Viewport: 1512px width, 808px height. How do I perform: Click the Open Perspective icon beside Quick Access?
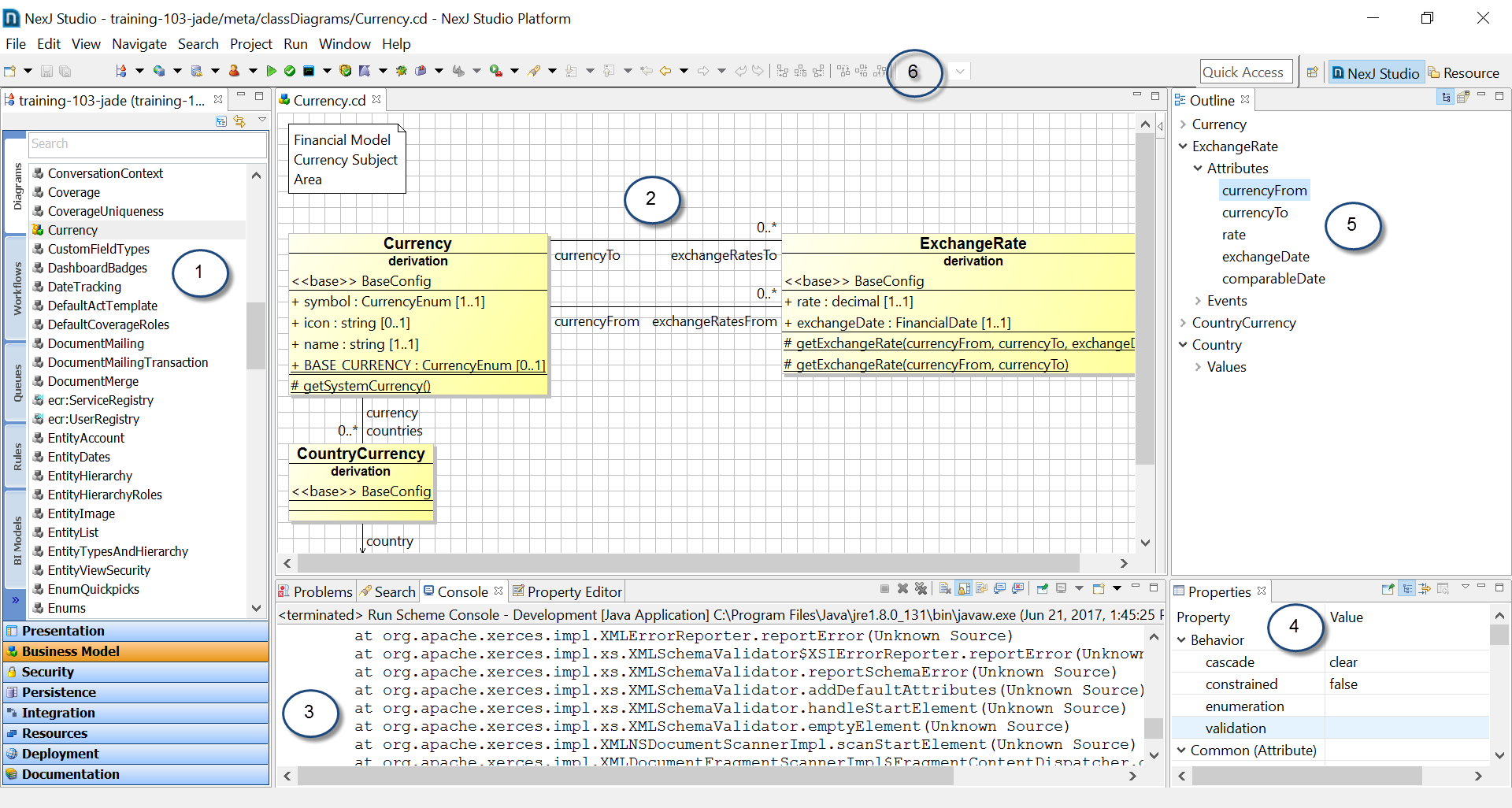click(1312, 72)
